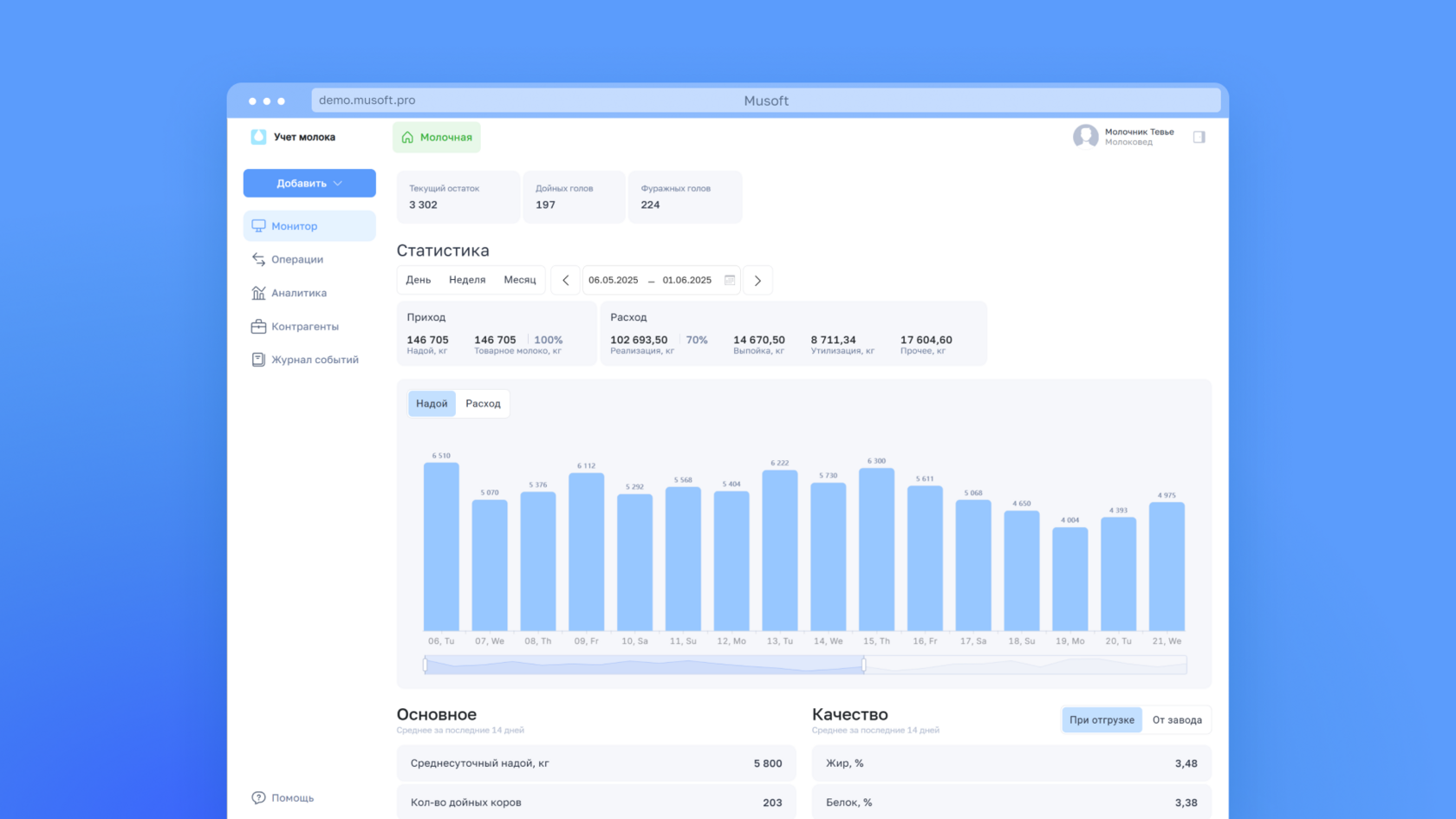Click the Белок, % row
1456x819 pixels.
[1011, 803]
